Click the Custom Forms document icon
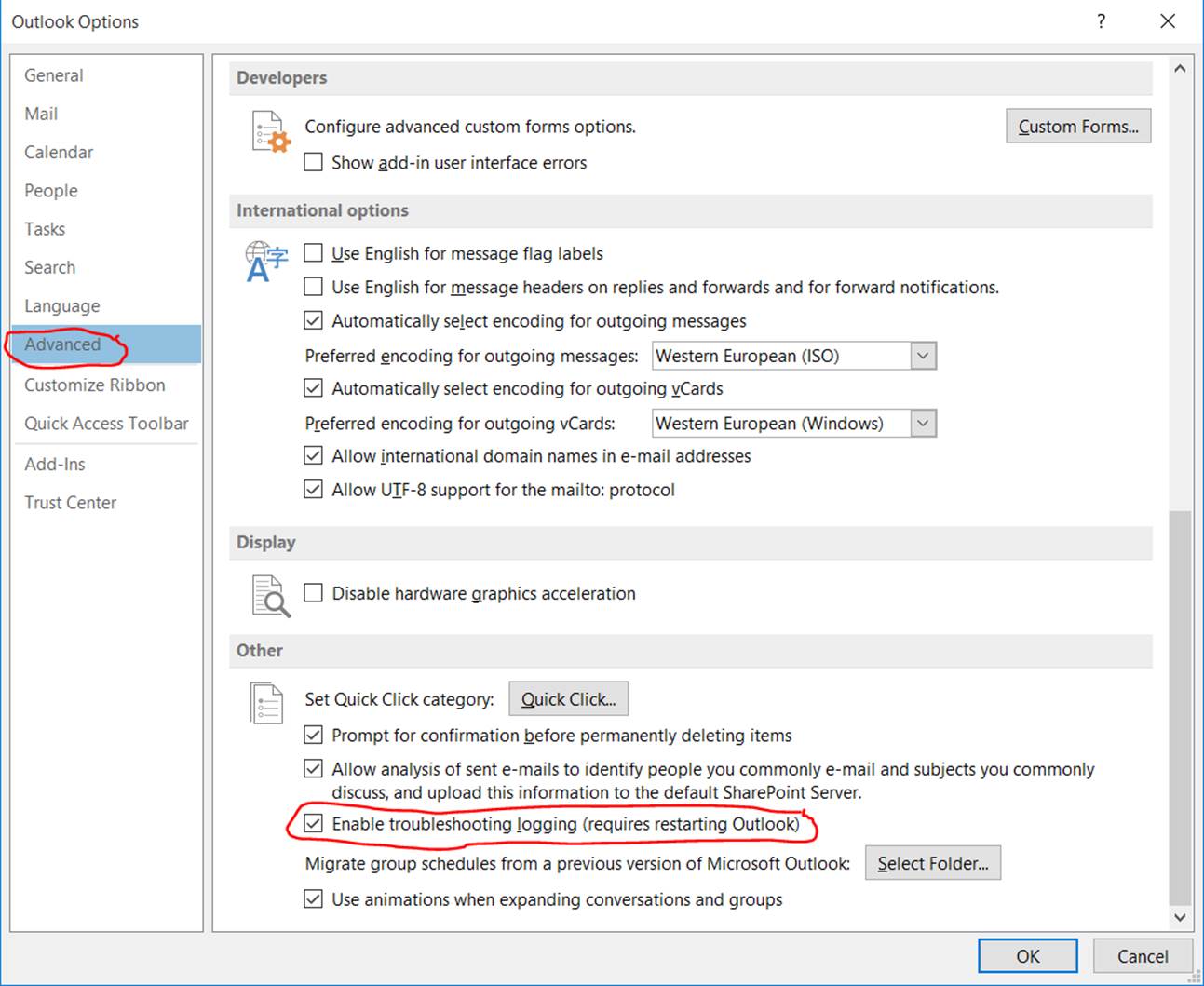The height and width of the screenshot is (986, 1204). click(268, 131)
